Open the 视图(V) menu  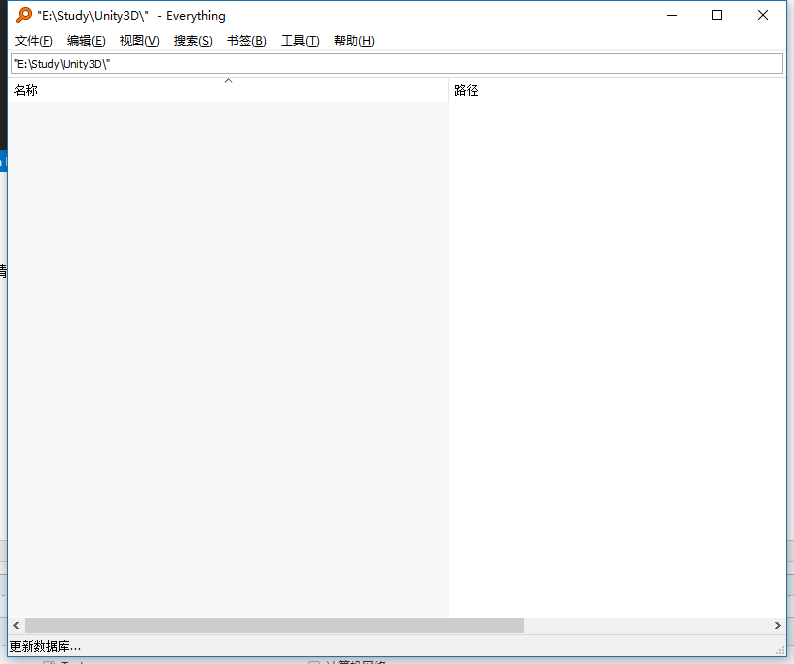click(139, 41)
